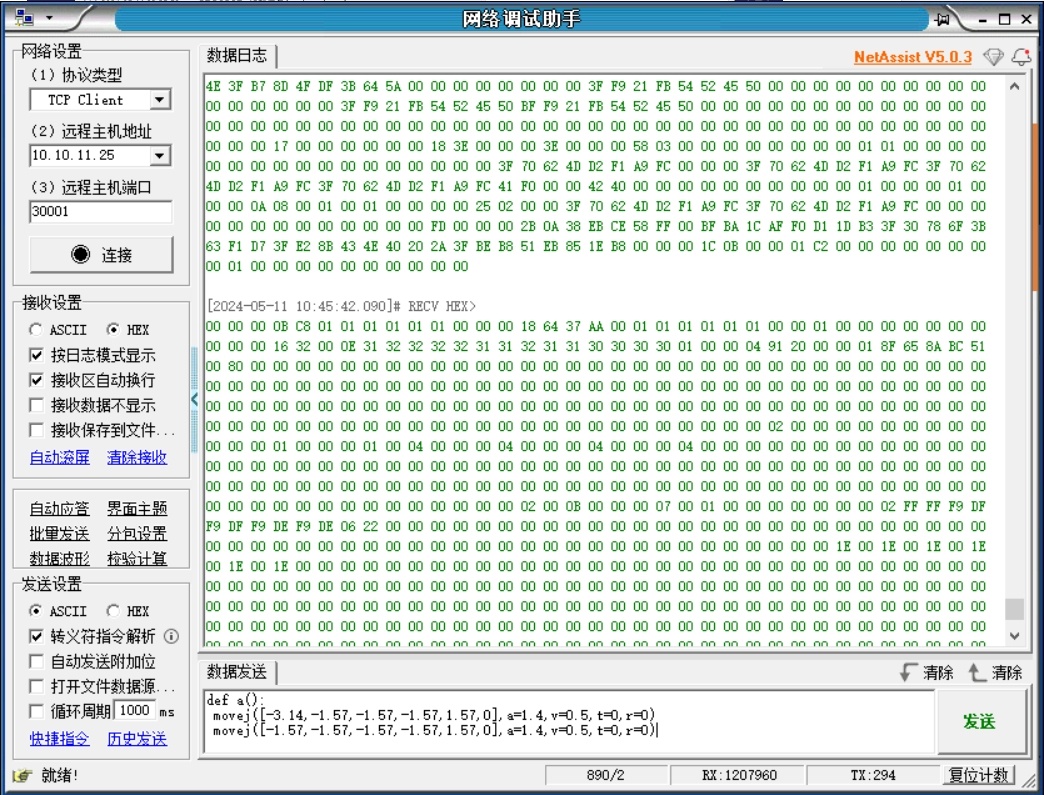Open the protocol type dropdown (TCP Client)

coord(160,100)
